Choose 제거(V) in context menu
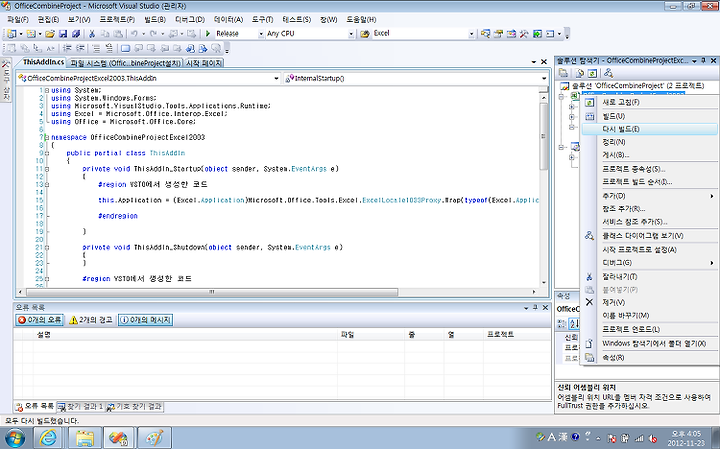Screen dimensions: 720x449 tap(649, 303)
